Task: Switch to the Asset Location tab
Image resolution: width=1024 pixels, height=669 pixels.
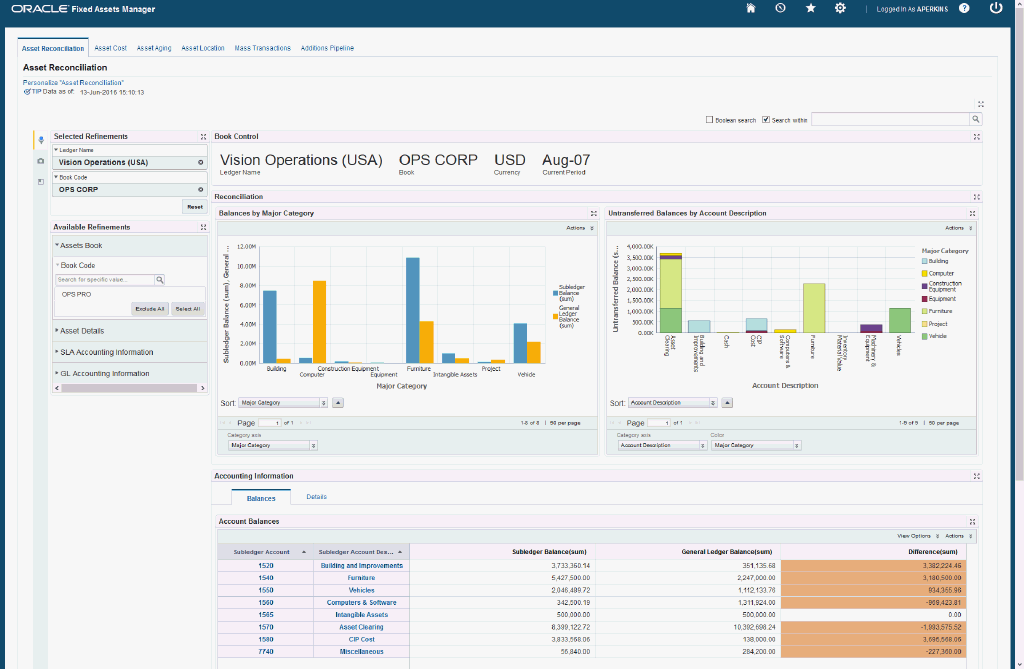Action: 202,48
